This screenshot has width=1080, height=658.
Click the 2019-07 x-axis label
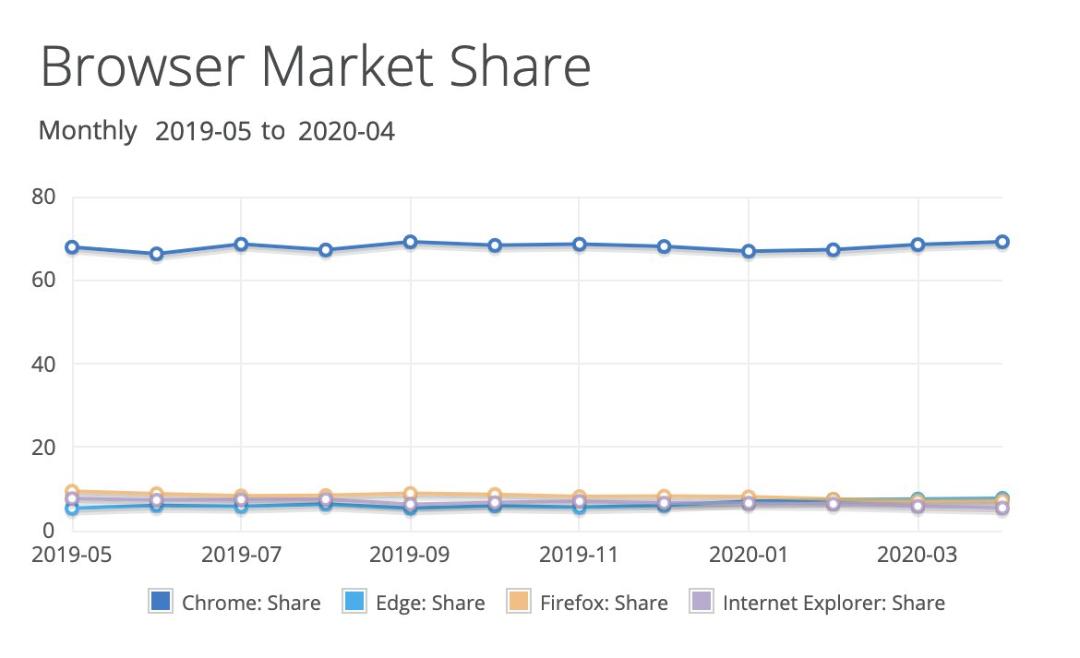click(241, 554)
